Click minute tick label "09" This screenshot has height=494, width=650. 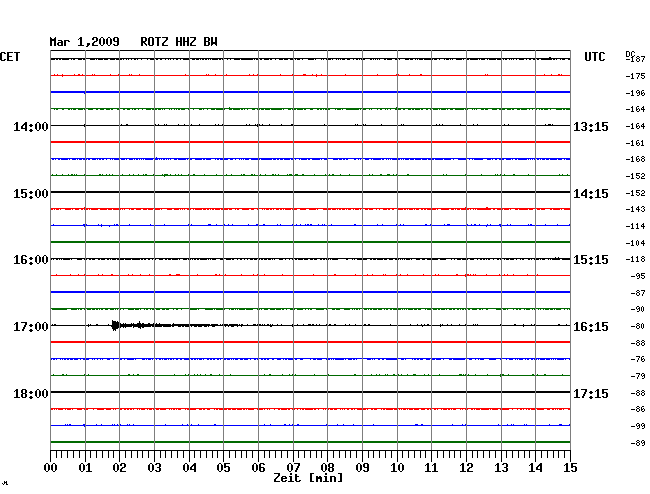click(362, 467)
